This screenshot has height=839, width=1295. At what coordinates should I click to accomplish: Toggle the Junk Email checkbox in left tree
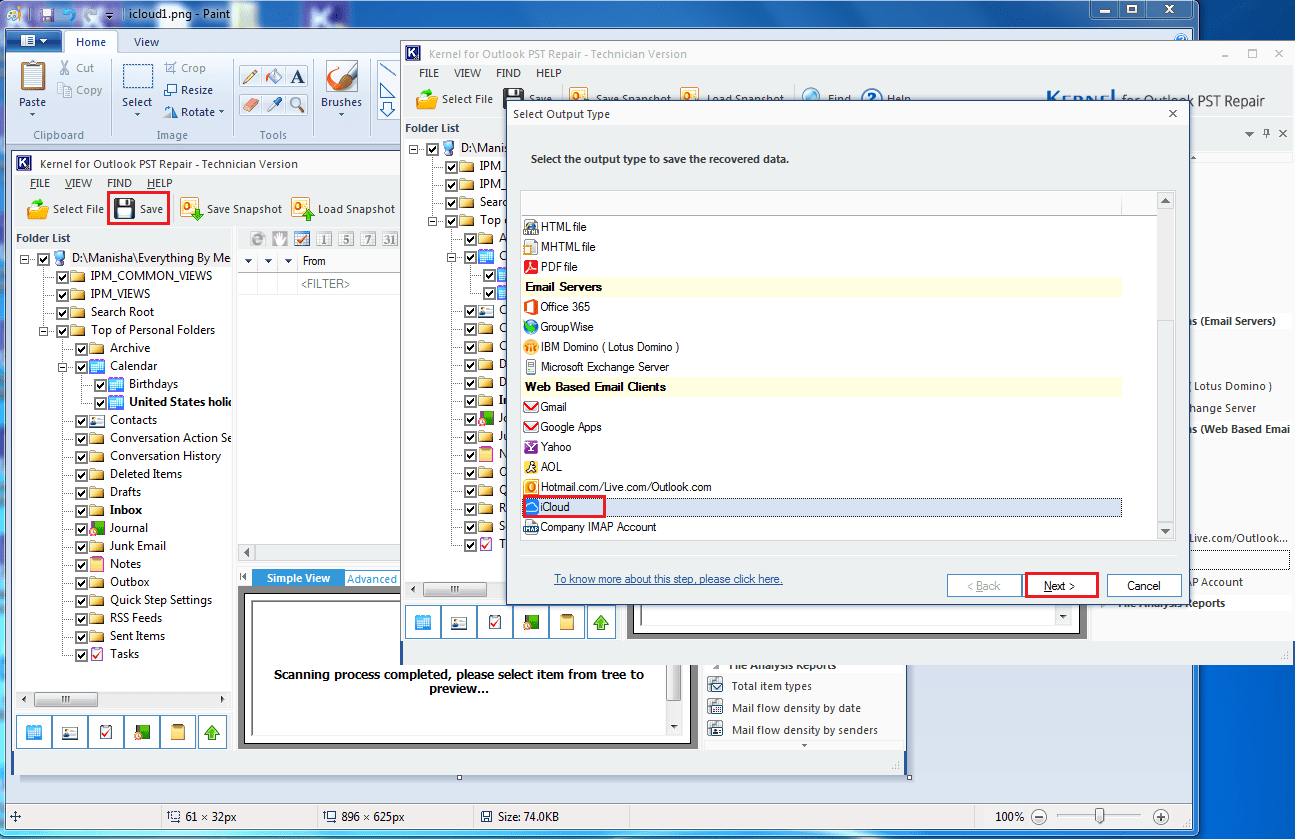pos(81,546)
